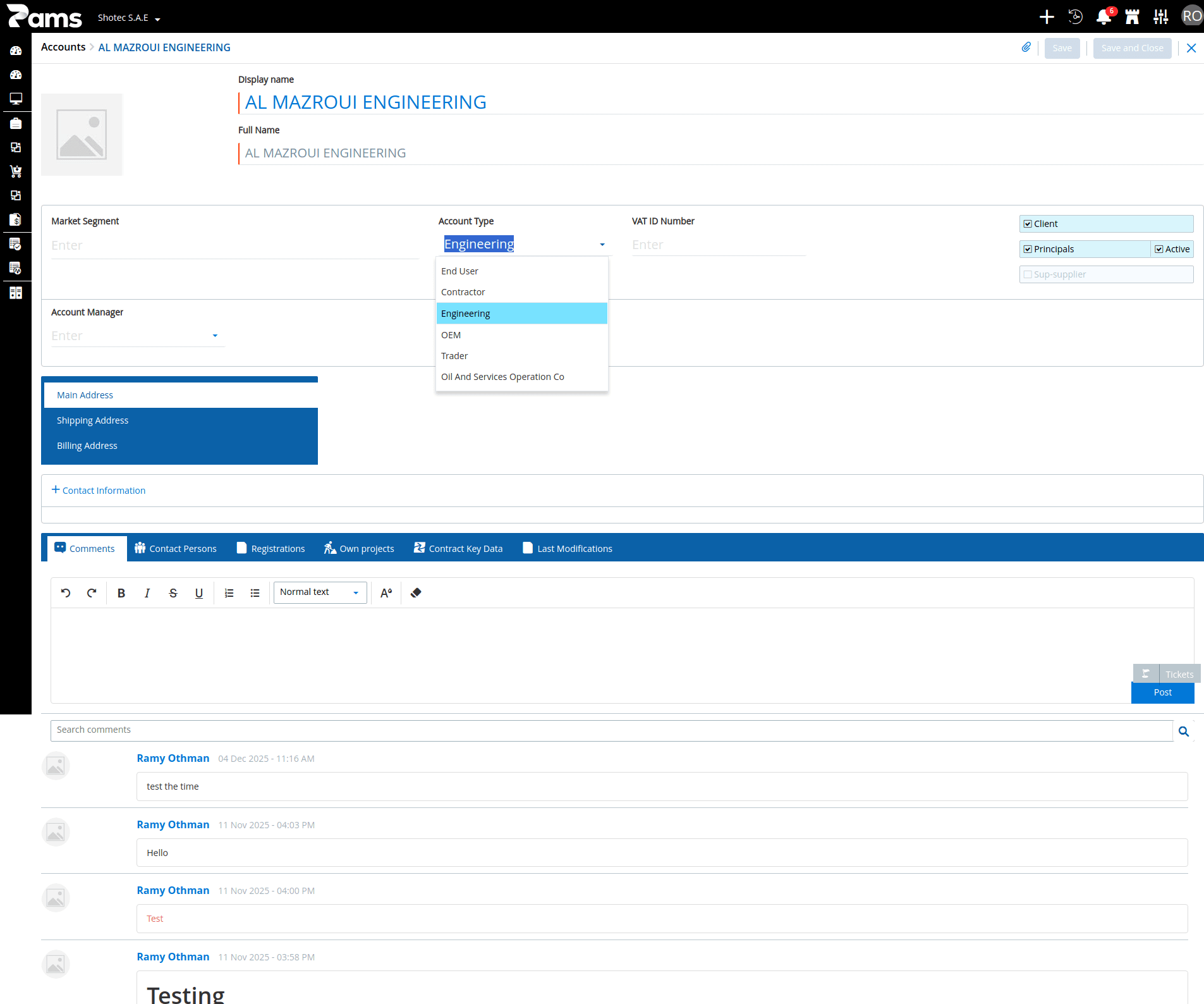The image size is (1204, 1004).
Task: Click the castle rook icon in top bar
Action: (1132, 17)
